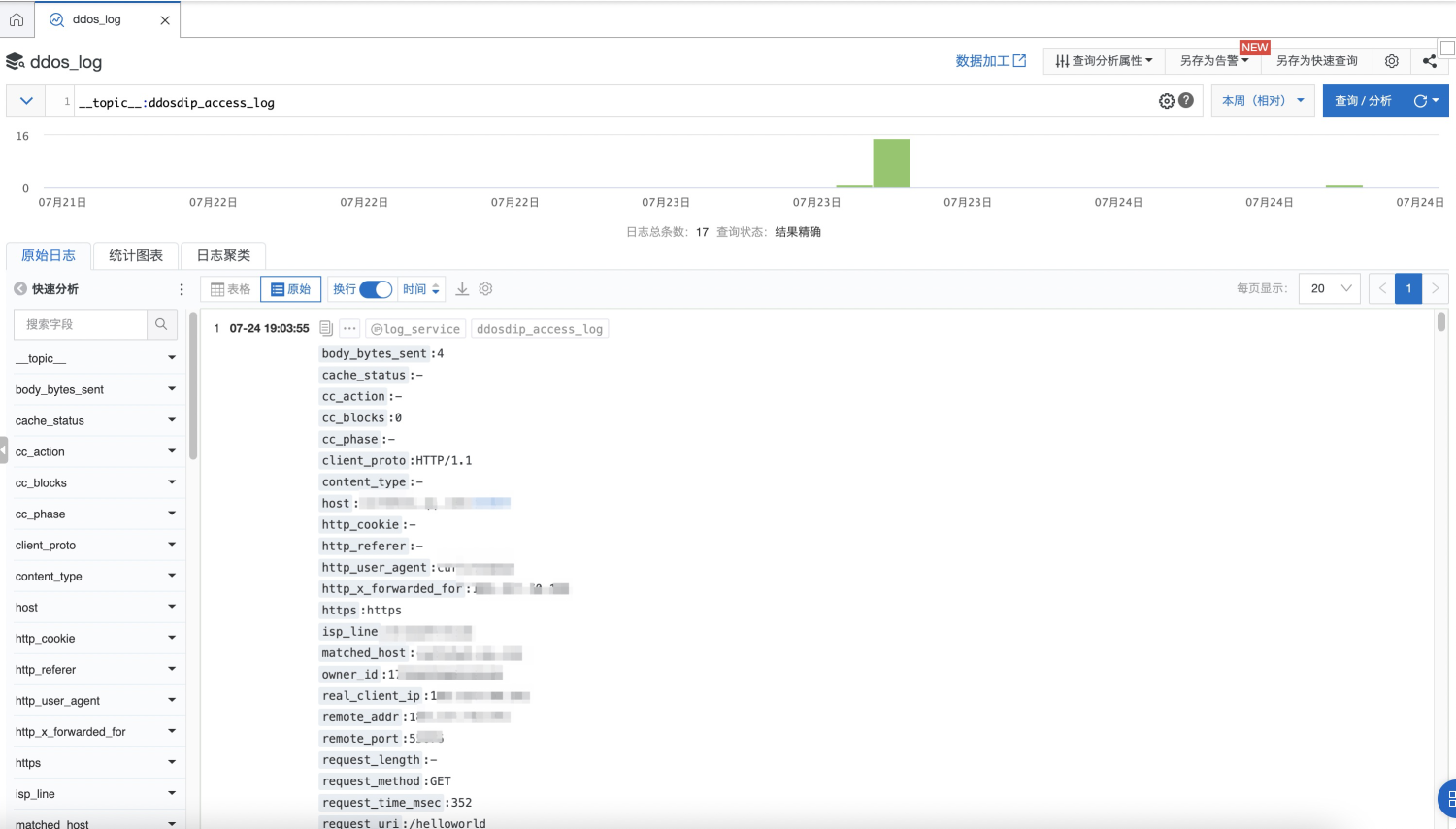
Task: Click the copy icon on the first log entry
Action: tap(325, 328)
